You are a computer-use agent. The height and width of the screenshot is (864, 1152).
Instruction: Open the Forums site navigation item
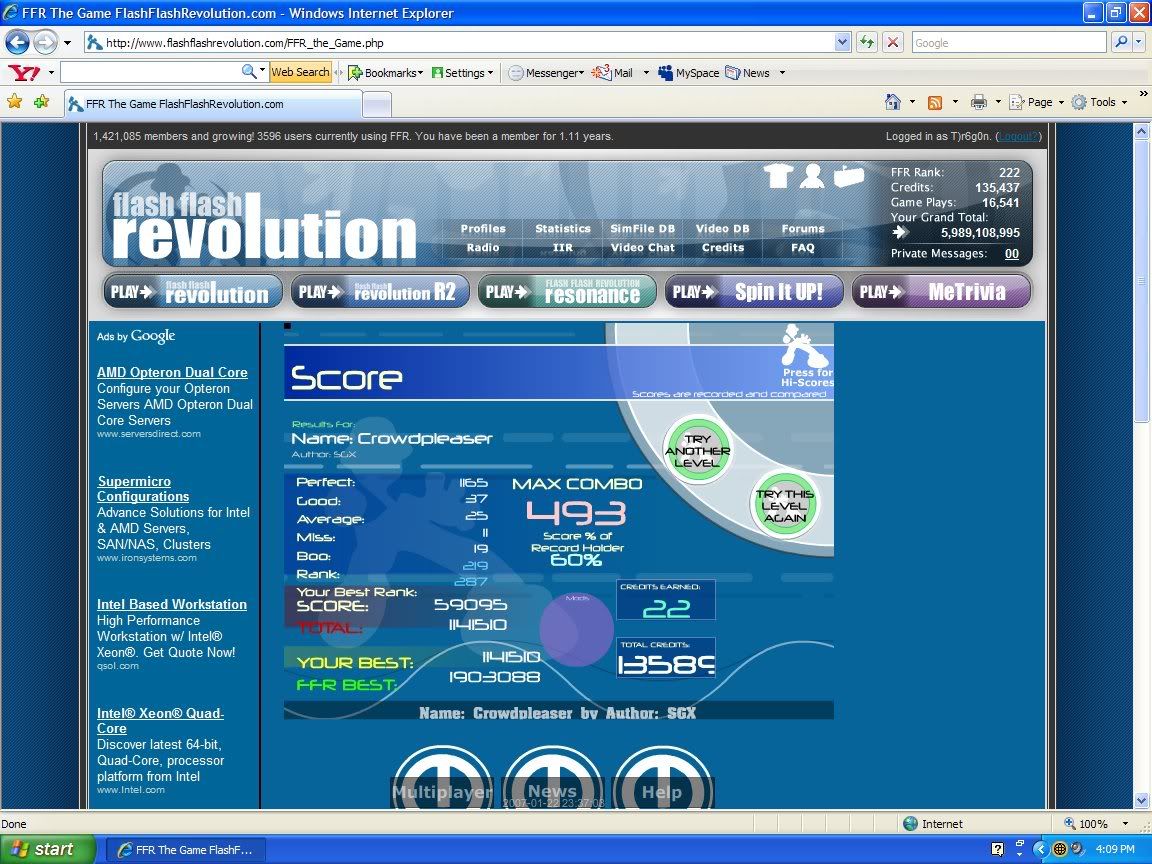click(803, 229)
